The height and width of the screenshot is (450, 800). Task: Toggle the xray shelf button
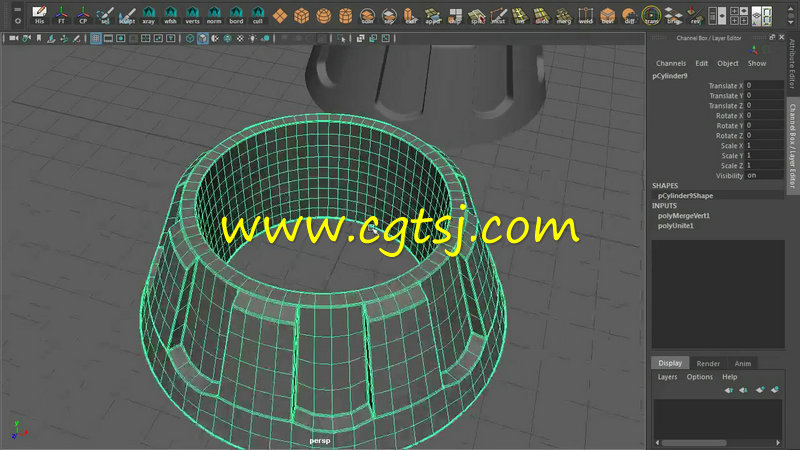point(148,15)
